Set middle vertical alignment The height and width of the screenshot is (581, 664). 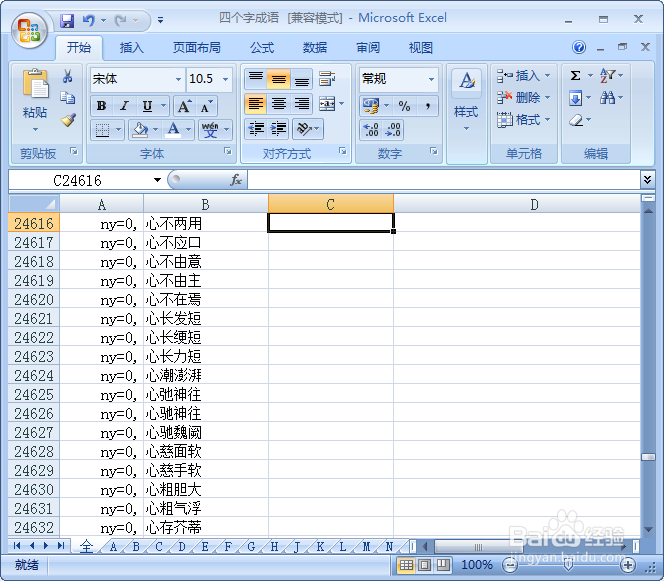tap(279, 79)
